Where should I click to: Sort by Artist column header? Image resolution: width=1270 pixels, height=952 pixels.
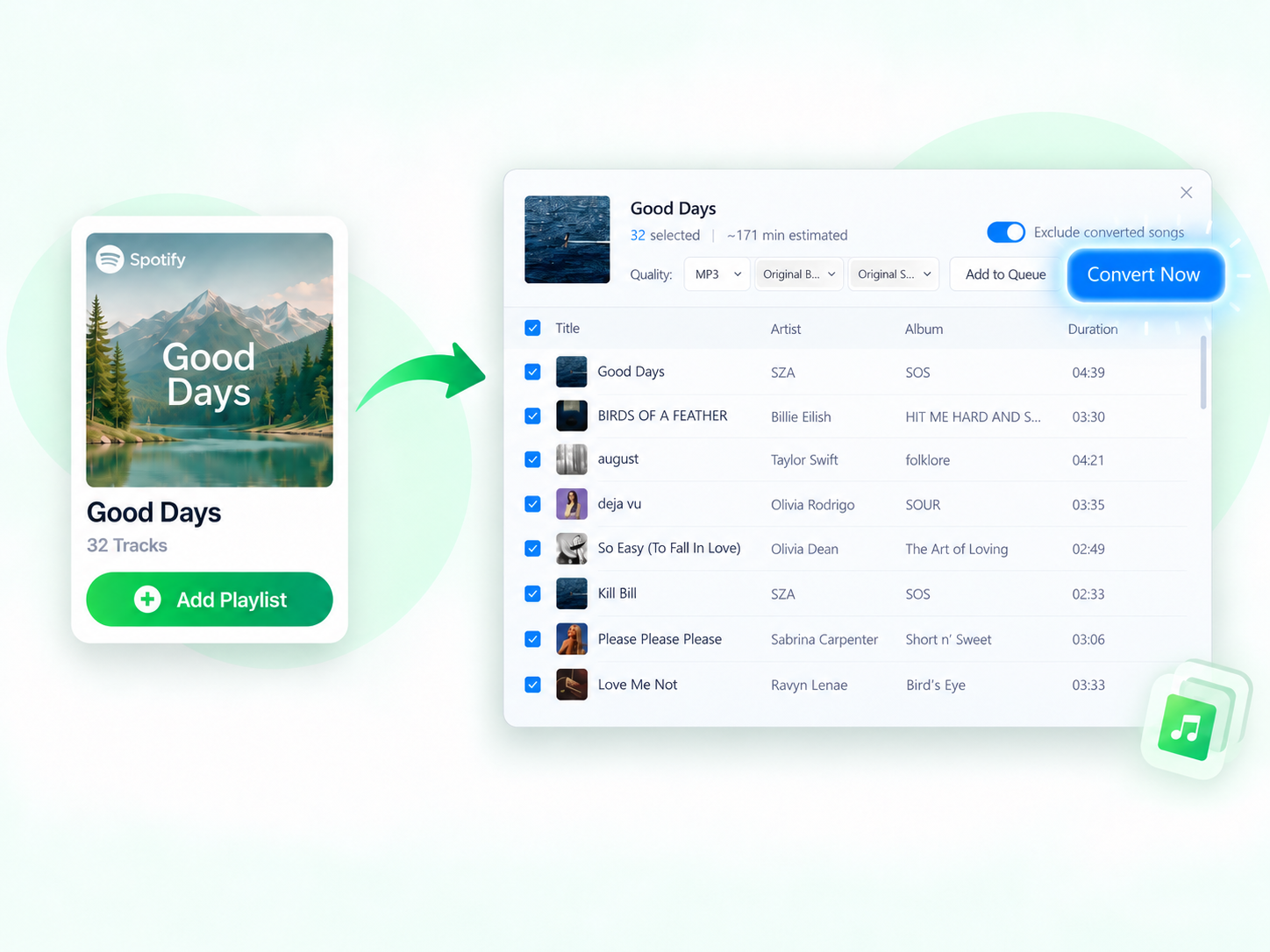786,329
